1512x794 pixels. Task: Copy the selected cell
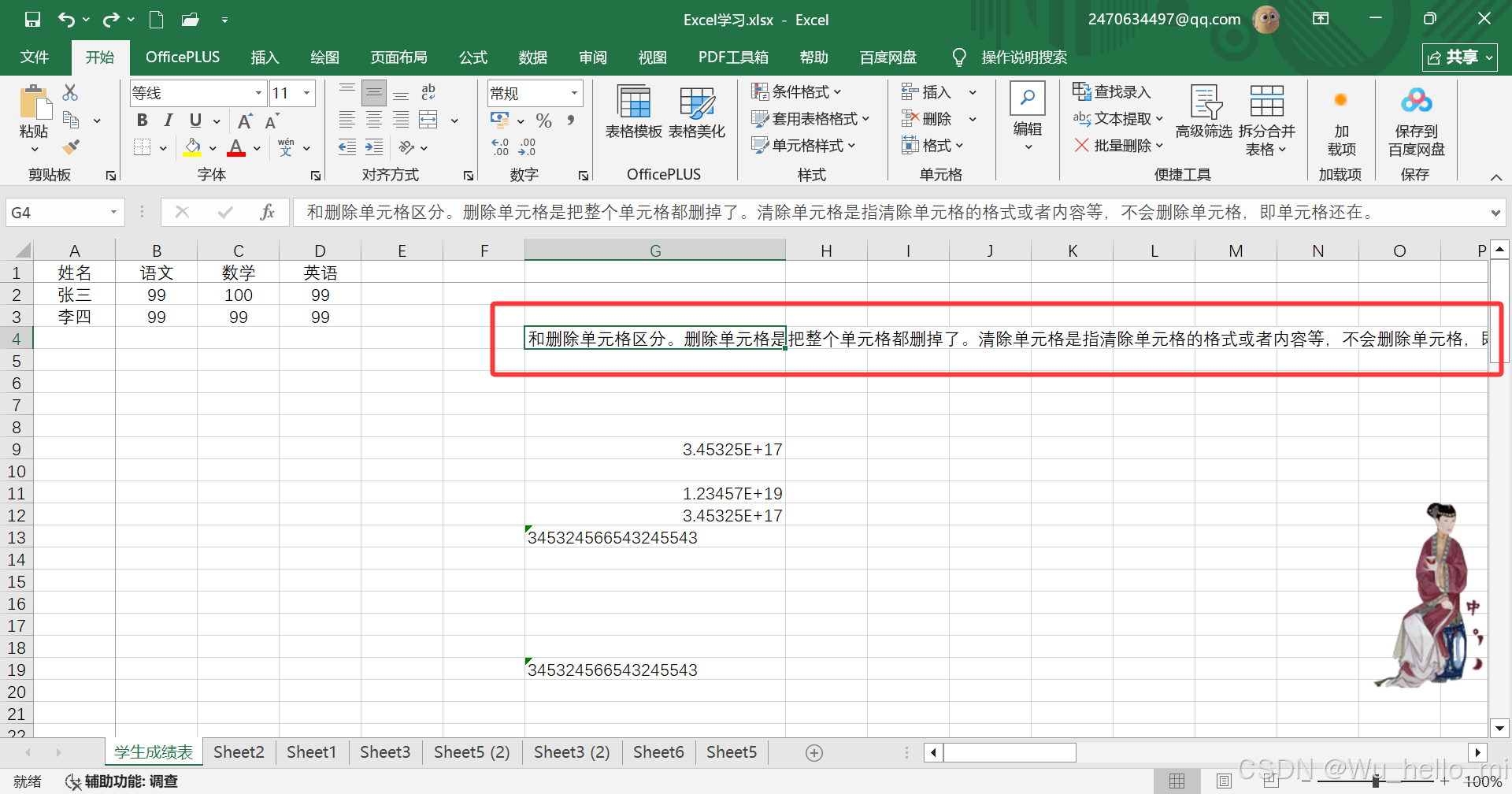(x=71, y=120)
